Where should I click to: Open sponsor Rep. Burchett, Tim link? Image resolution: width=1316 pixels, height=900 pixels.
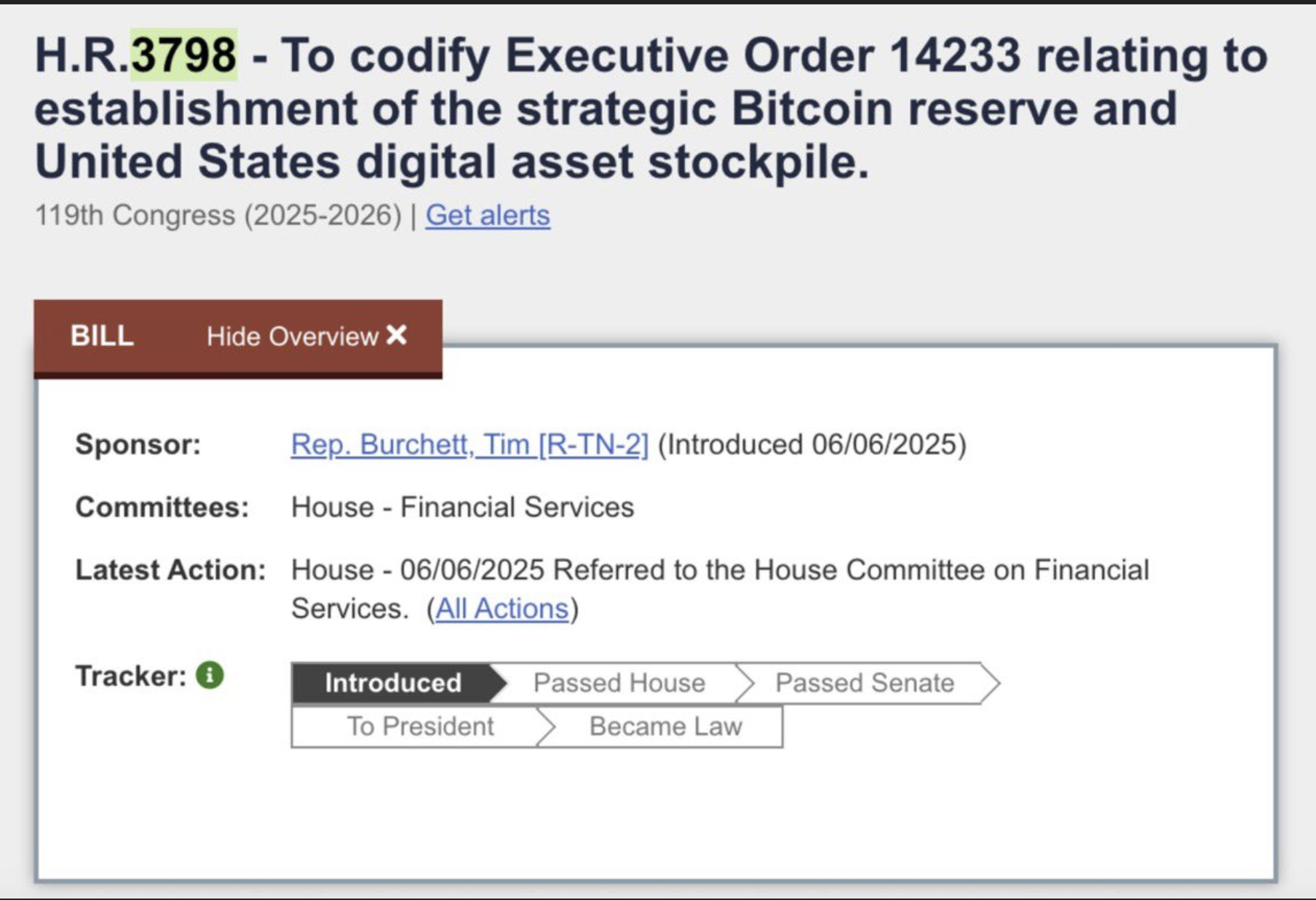469,444
